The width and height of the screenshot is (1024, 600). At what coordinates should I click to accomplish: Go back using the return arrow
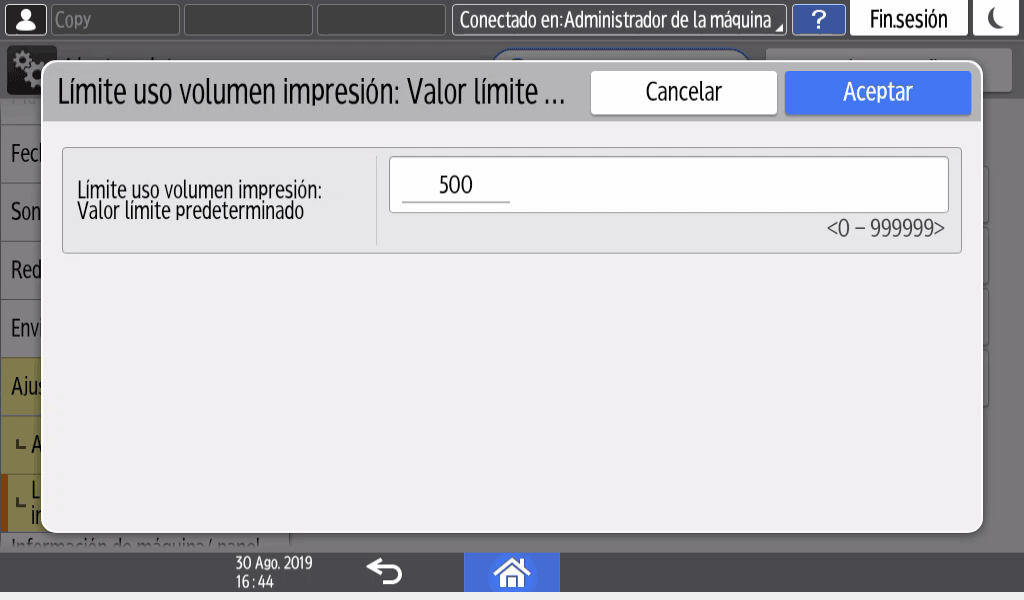384,571
